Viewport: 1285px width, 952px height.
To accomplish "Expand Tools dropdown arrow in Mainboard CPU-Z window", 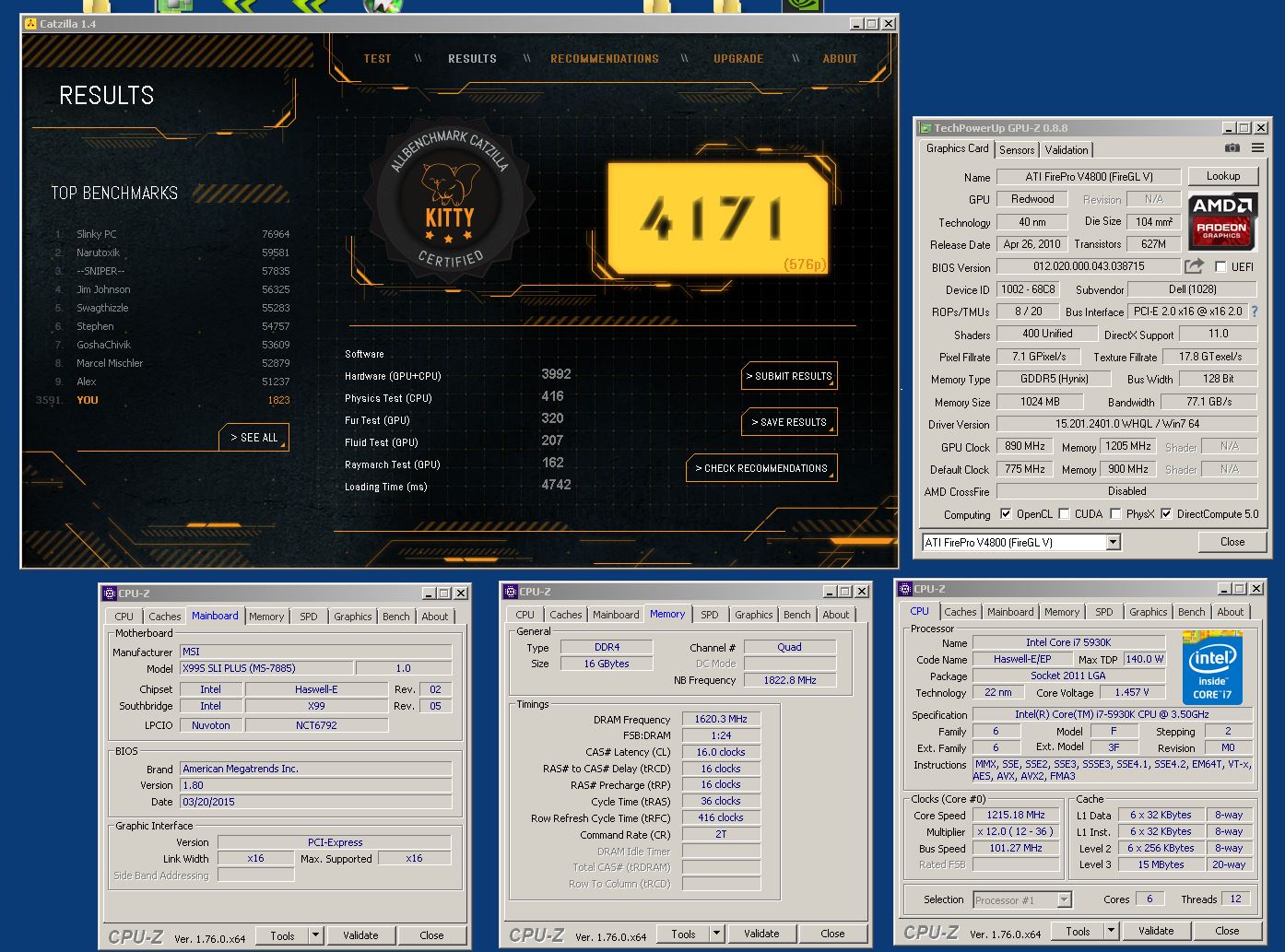I will pos(315,935).
